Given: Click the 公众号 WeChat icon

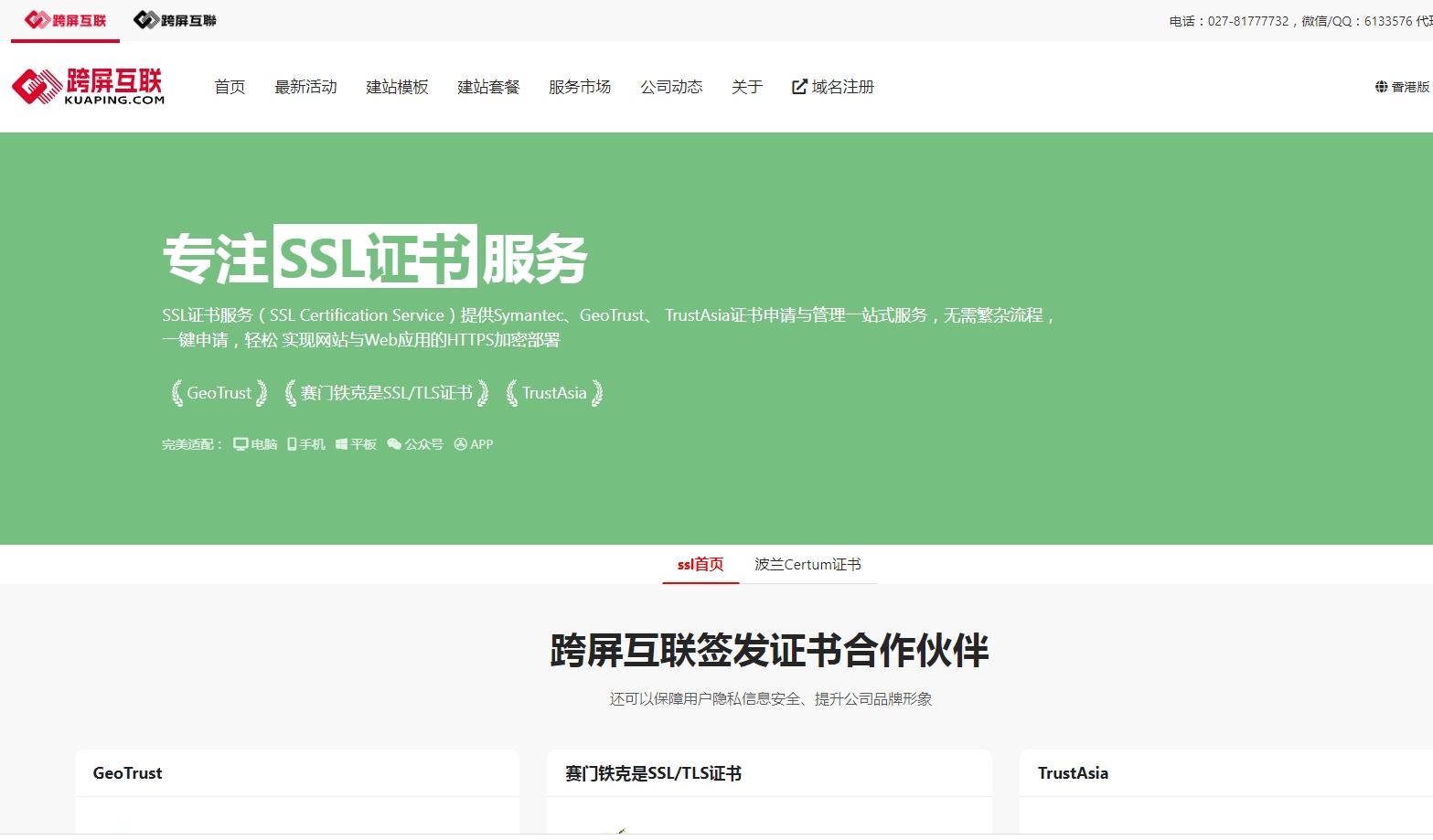Looking at the screenshot, I should tap(394, 444).
